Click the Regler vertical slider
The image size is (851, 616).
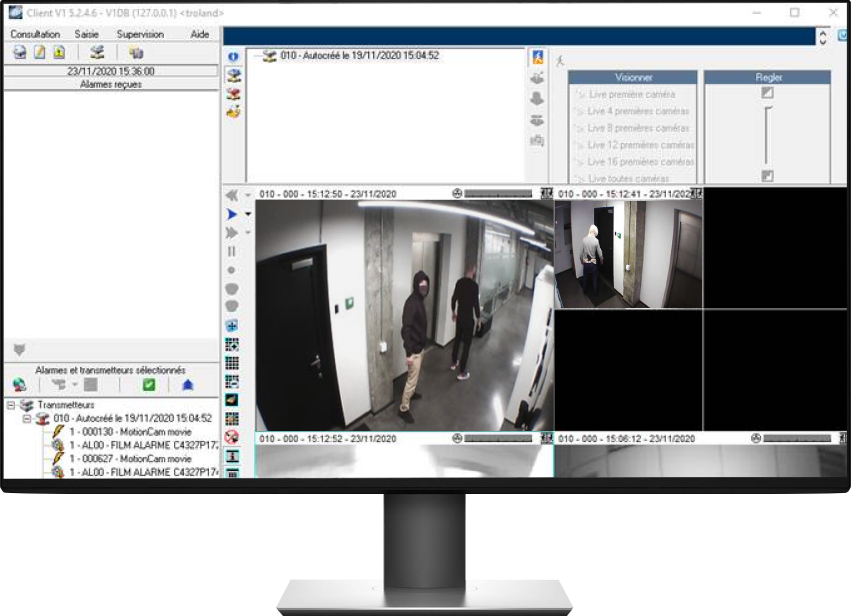[x=766, y=135]
